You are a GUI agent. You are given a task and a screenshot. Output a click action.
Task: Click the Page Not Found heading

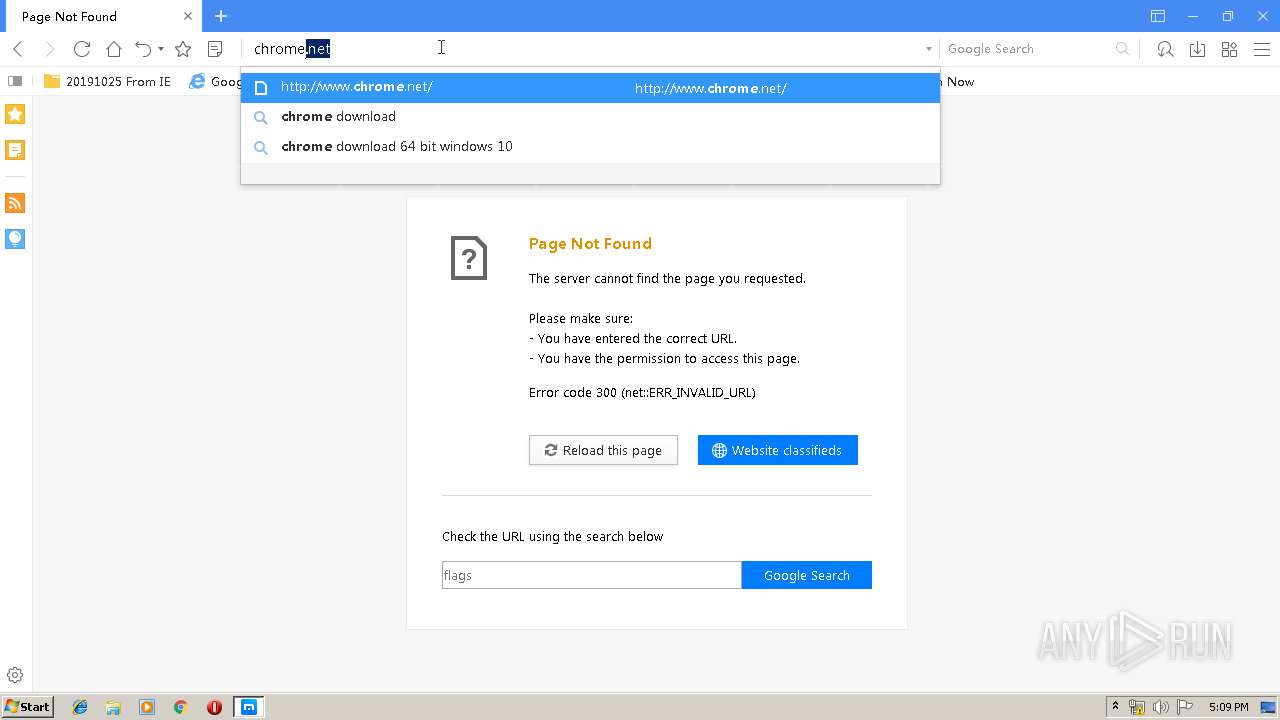tap(590, 243)
